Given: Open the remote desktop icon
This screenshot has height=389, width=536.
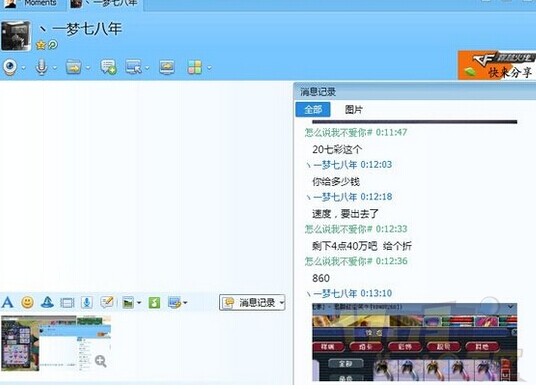Looking at the screenshot, I should [133, 67].
